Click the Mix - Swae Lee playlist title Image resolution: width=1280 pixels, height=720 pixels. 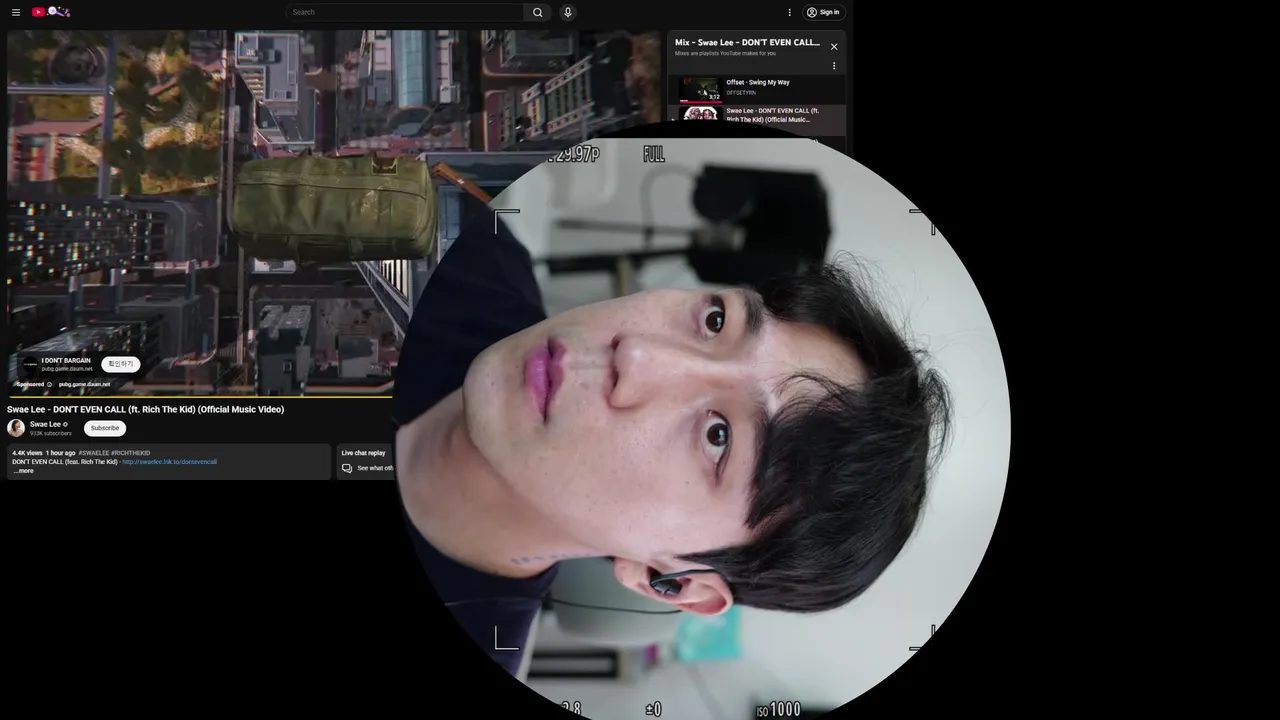(x=747, y=42)
